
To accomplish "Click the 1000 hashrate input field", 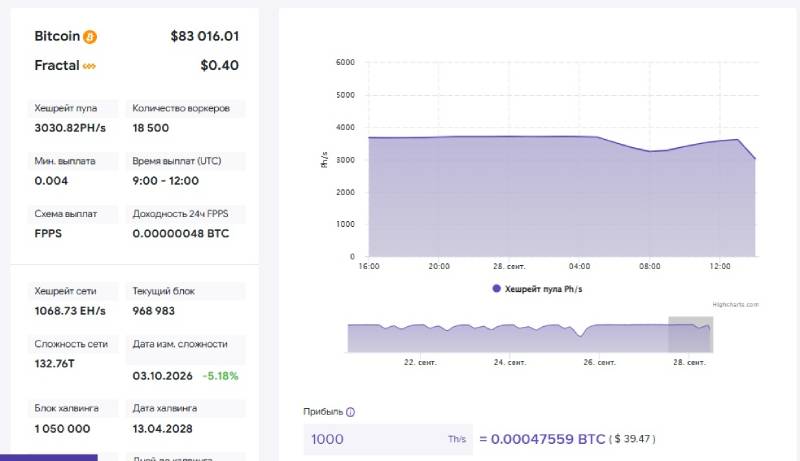I will pos(388,439).
